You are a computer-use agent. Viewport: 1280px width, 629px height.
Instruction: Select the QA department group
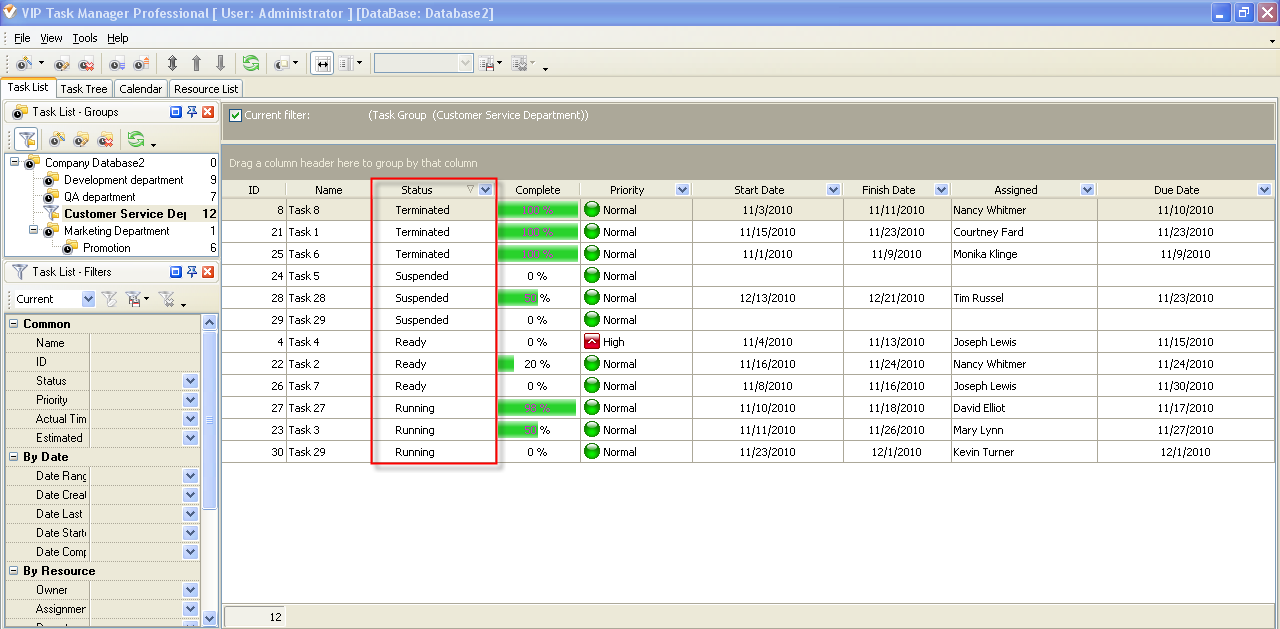[x=99, y=197]
